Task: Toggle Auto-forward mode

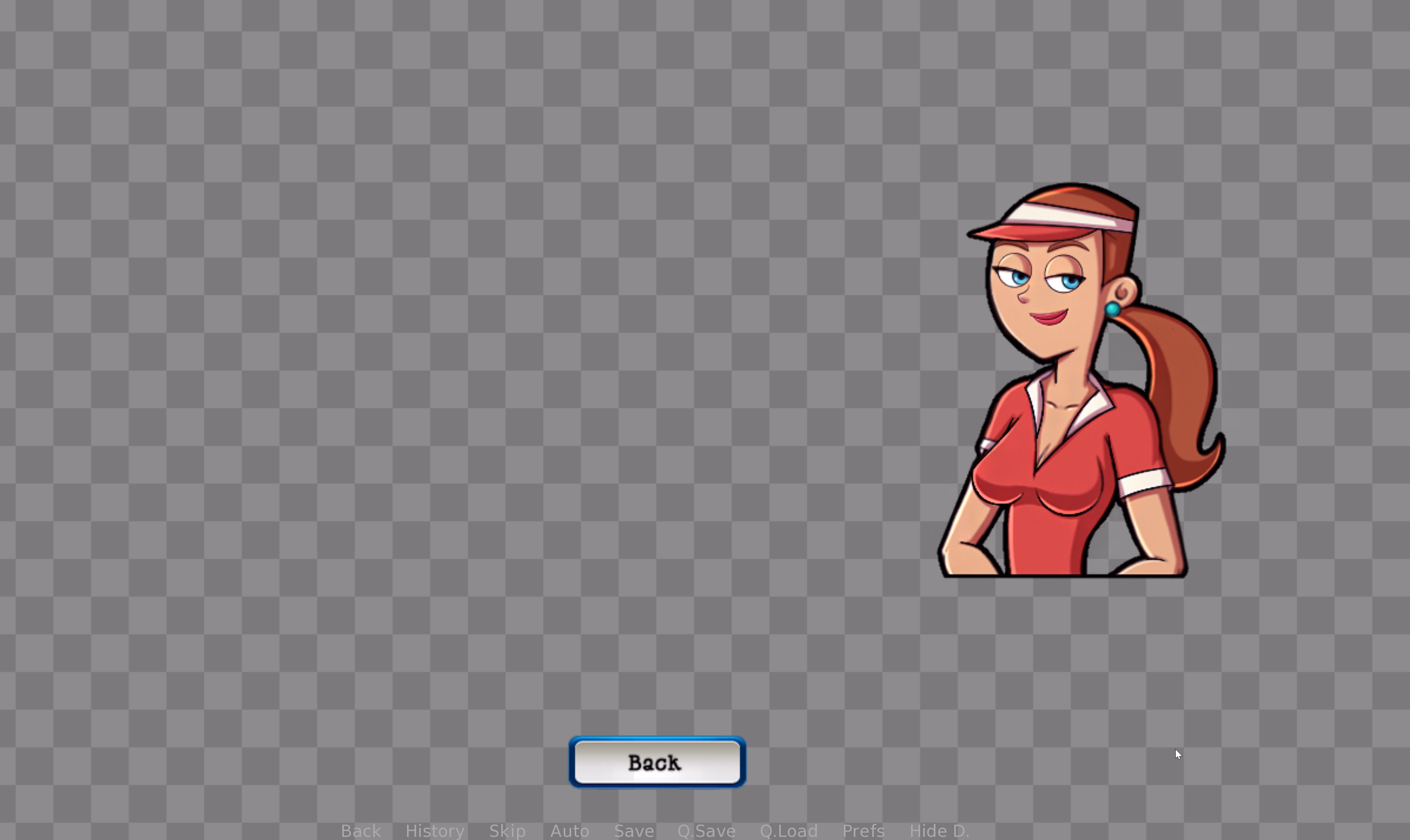Action: (x=570, y=830)
